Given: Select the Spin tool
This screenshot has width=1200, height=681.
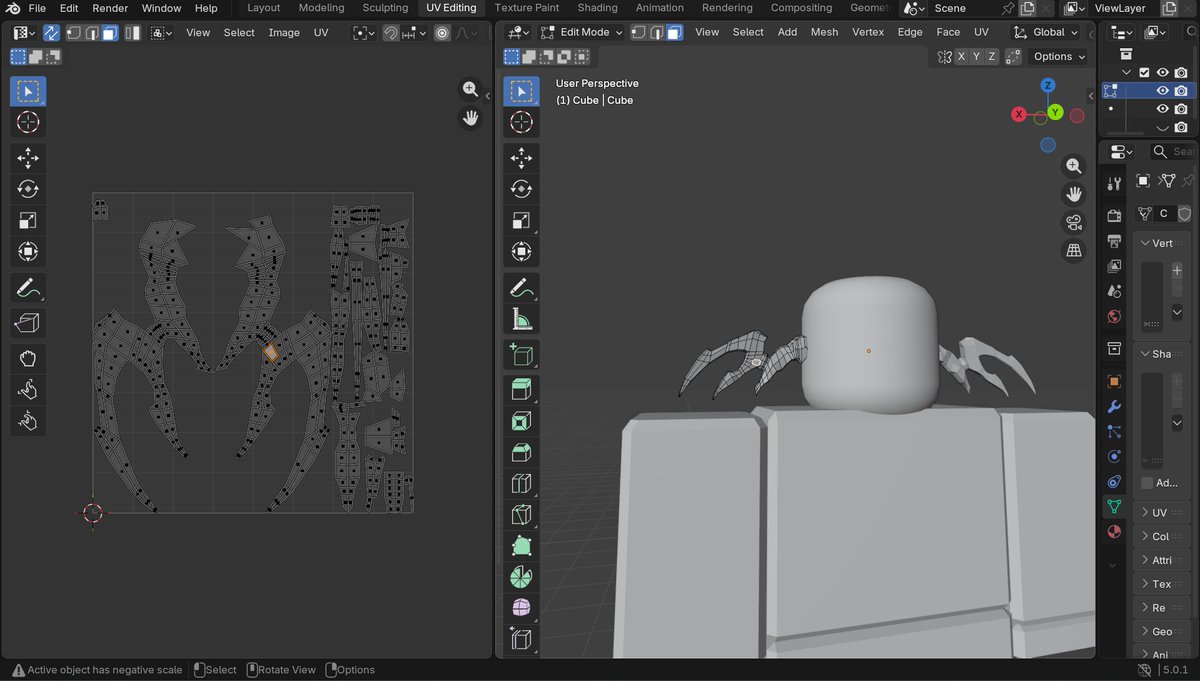Looking at the screenshot, I should (521, 577).
